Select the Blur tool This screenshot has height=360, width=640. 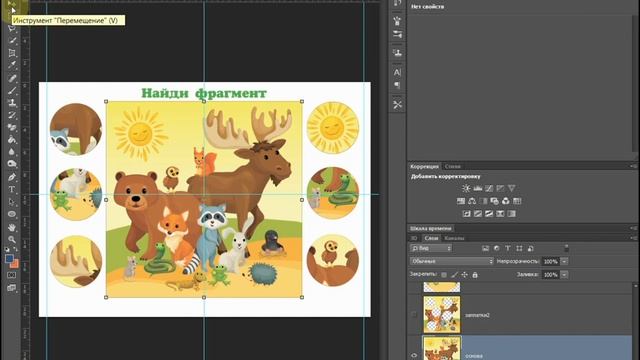[12, 152]
